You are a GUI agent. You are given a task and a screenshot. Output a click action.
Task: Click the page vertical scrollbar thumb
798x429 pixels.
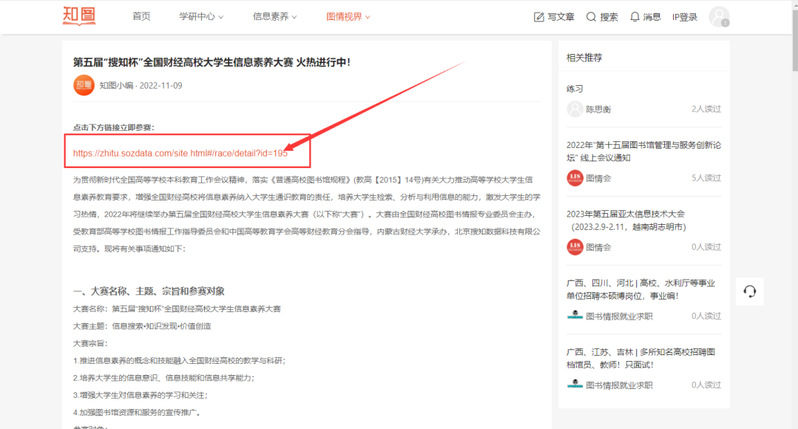click(x=795, y=41)
